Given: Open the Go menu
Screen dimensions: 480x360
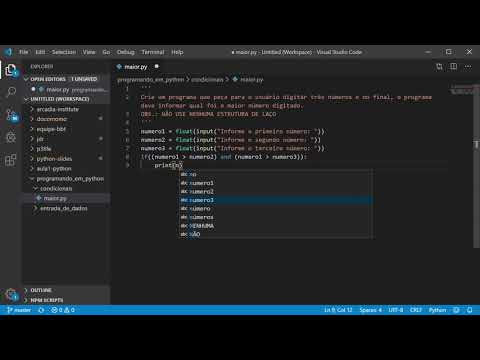Looking at the screenshot, I should pyautogui.click(x=106, y=52).
